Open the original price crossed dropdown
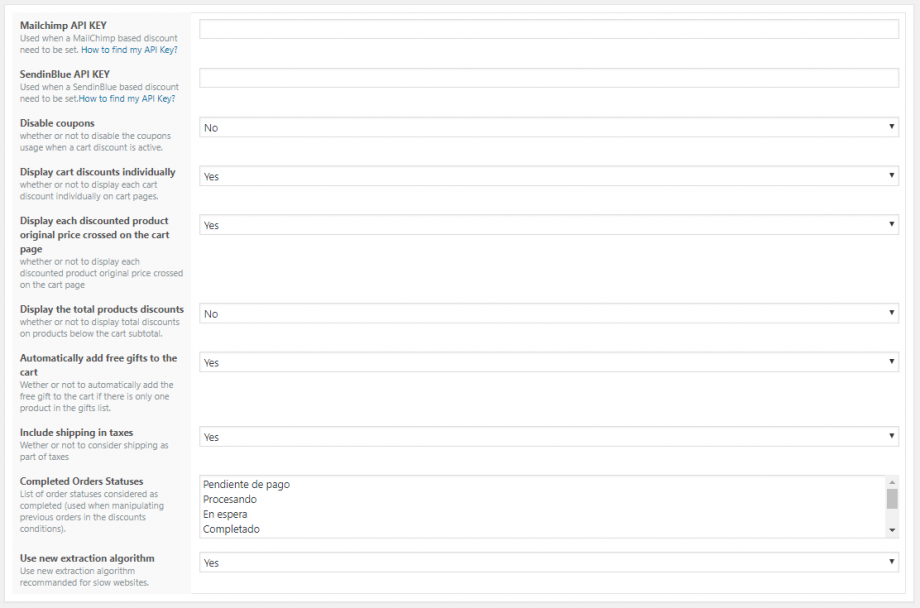The image size is (920, 608). click(x=548, y=225)
